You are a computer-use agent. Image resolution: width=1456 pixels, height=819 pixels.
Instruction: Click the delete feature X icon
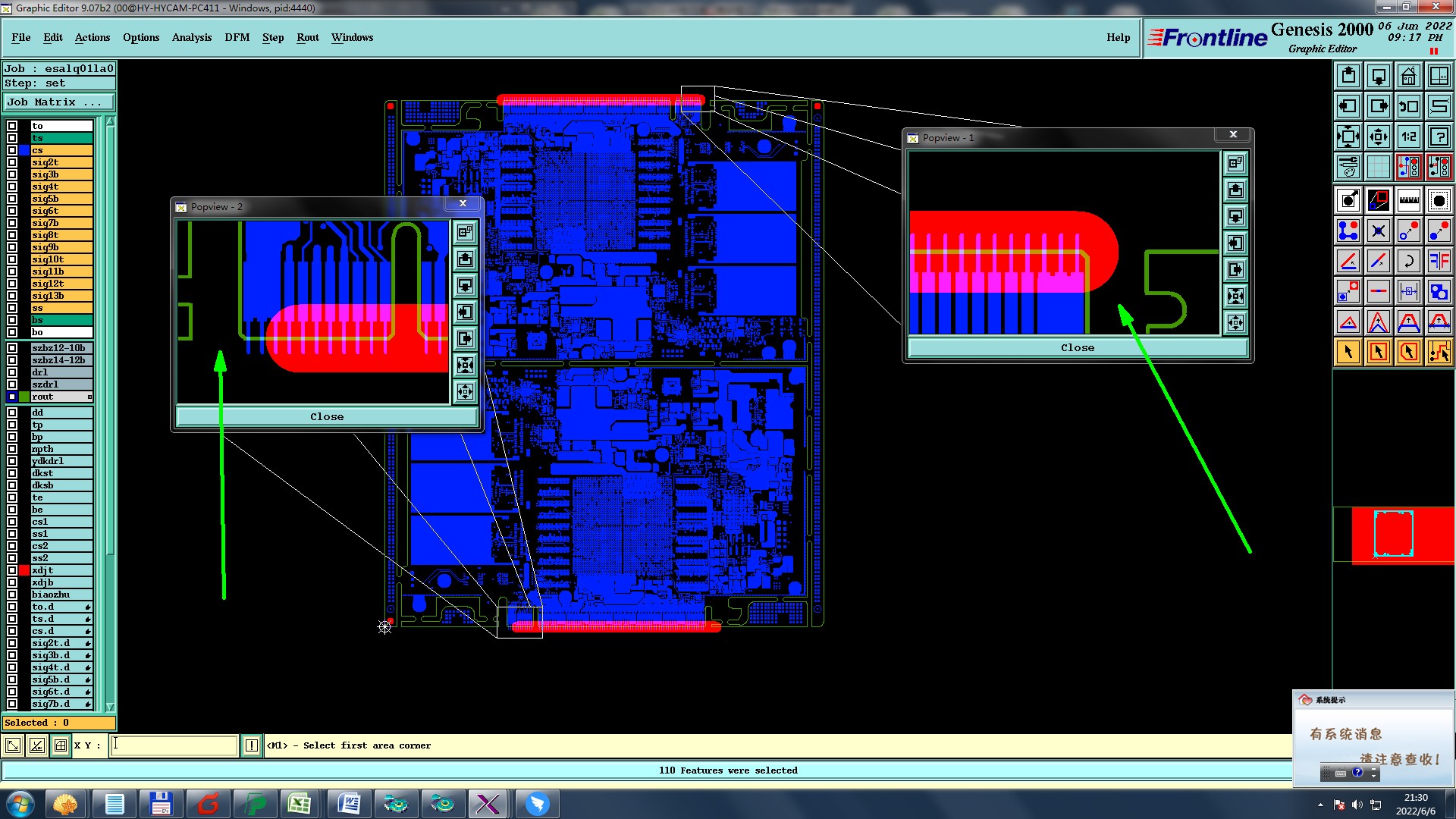(x=1378, y=231)
